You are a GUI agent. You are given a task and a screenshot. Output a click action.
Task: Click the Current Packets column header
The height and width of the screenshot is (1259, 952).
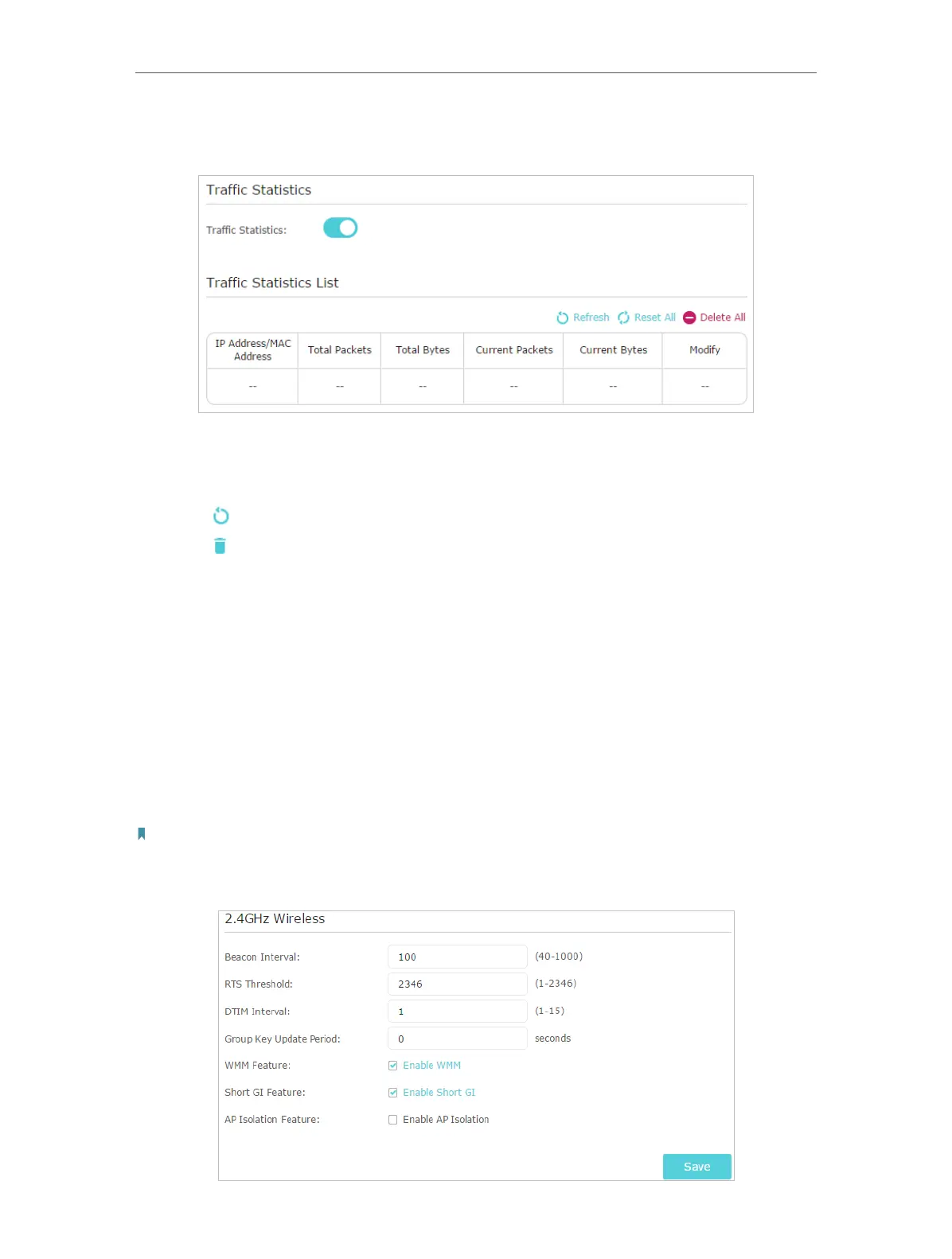pyautogui.click(x=513, y=350)
